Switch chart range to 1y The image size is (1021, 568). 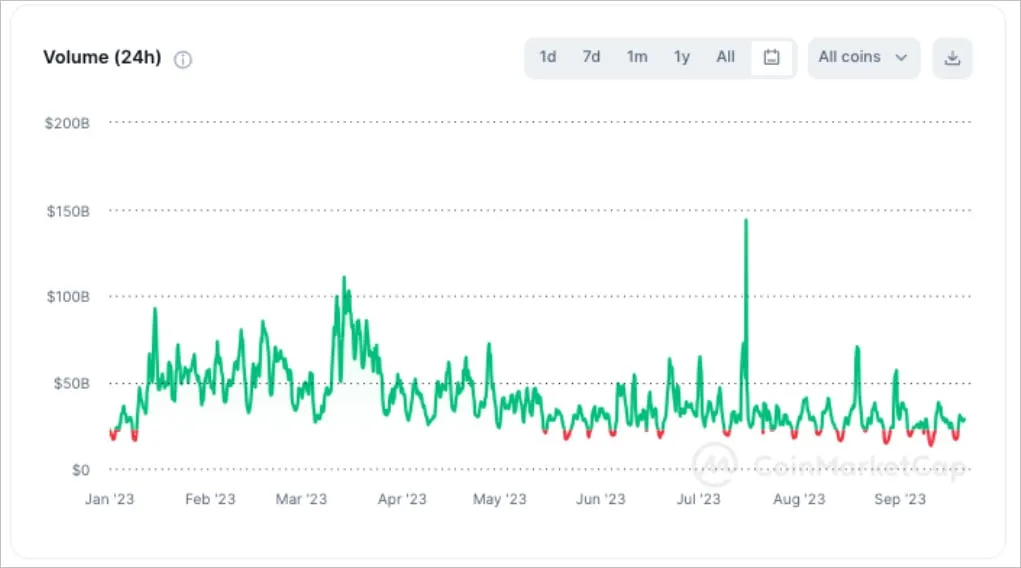pos(681,57)
